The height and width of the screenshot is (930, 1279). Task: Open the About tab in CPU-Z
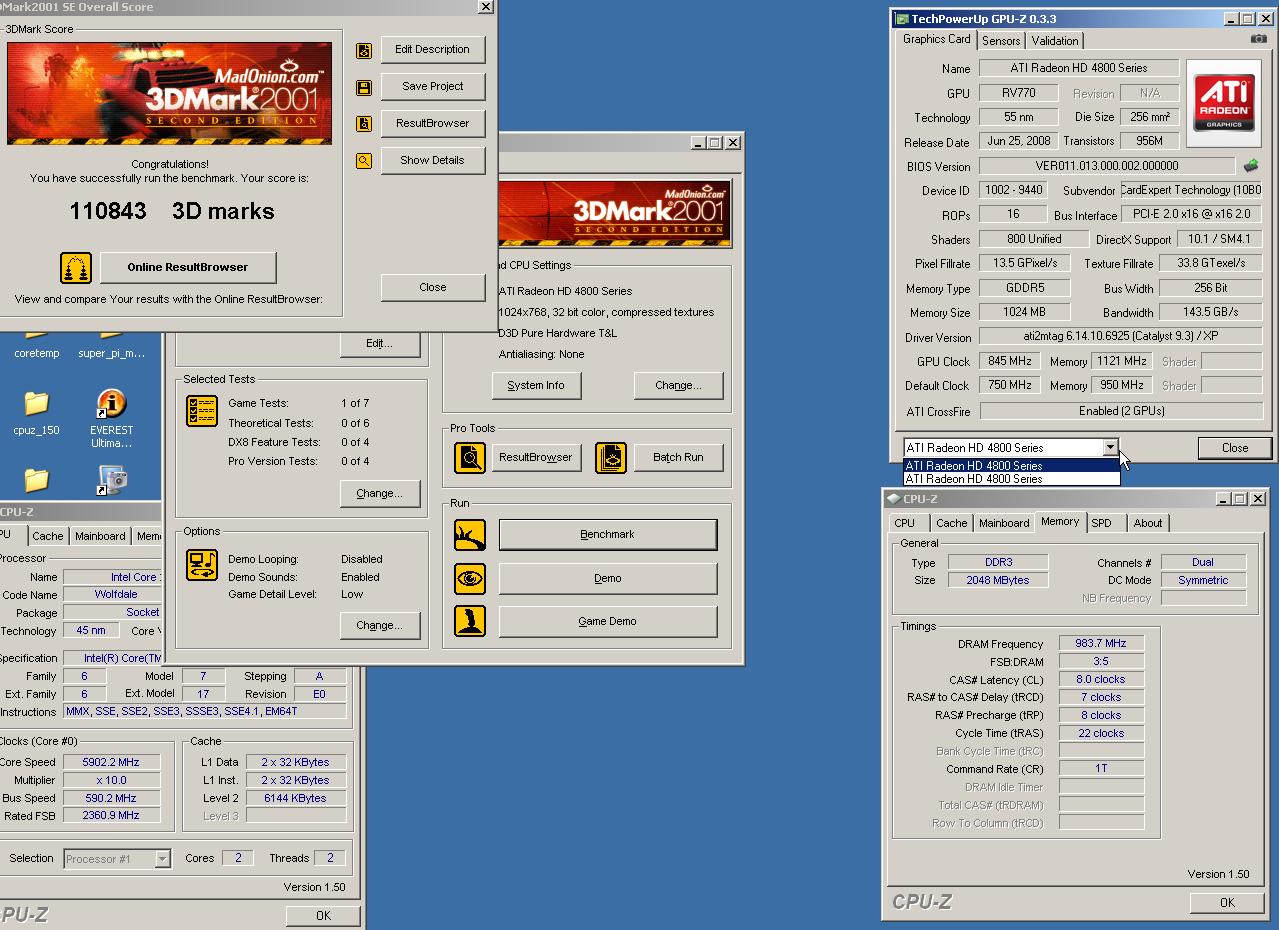click(x=1148, y=523)
